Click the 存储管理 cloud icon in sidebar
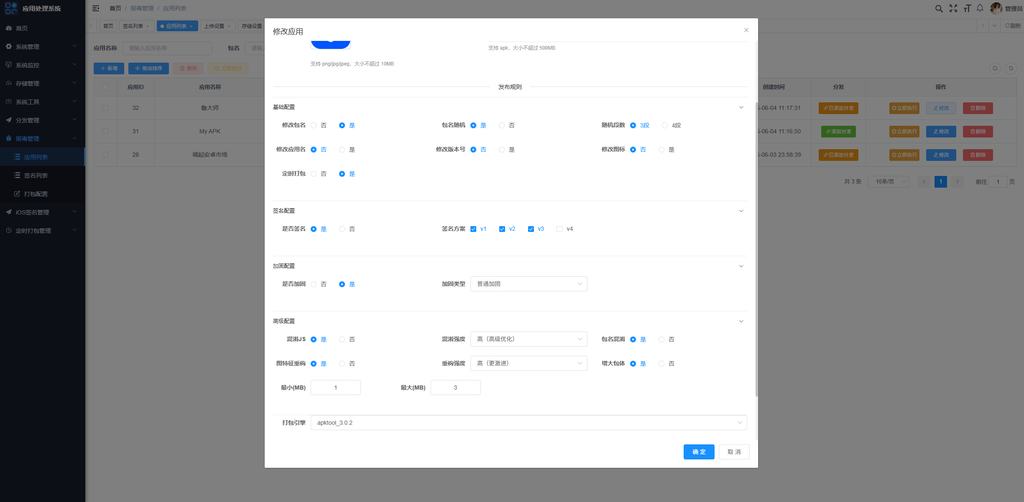The width and height of the screenshot is (1024, 502). [8, 84]
